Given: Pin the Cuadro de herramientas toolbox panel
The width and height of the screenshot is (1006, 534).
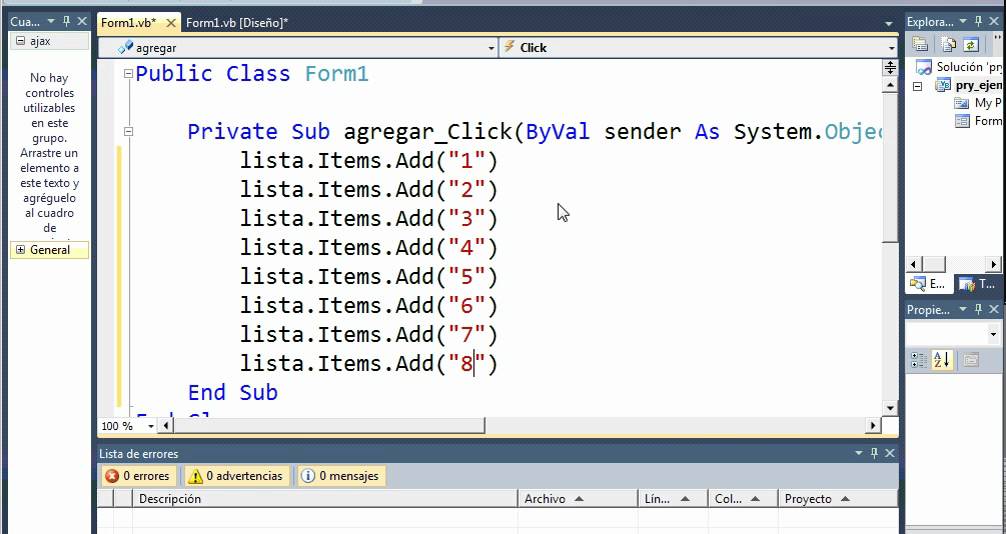Looking at the screenshot, I should pyautogui.click(x=66, y=22).
